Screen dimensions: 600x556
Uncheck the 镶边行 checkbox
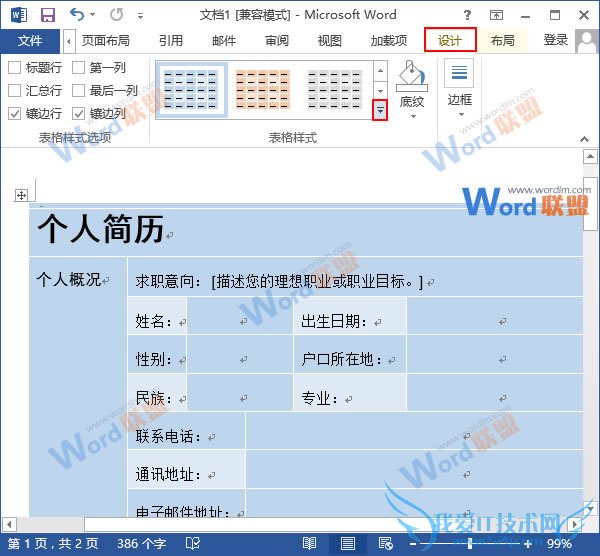[15, 113]
